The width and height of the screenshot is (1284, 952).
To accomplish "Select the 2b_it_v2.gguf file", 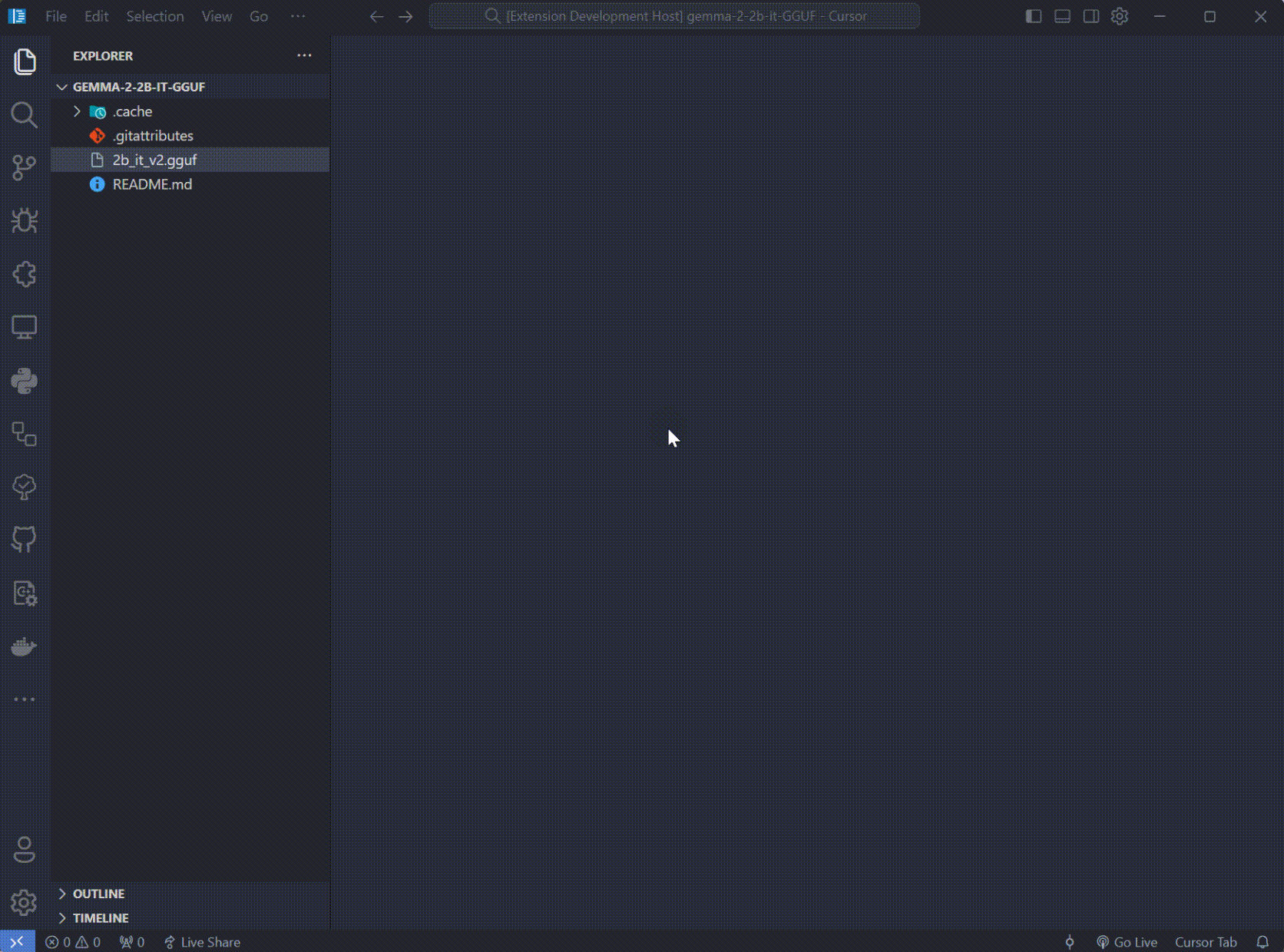I will click(x=190, y=160).
